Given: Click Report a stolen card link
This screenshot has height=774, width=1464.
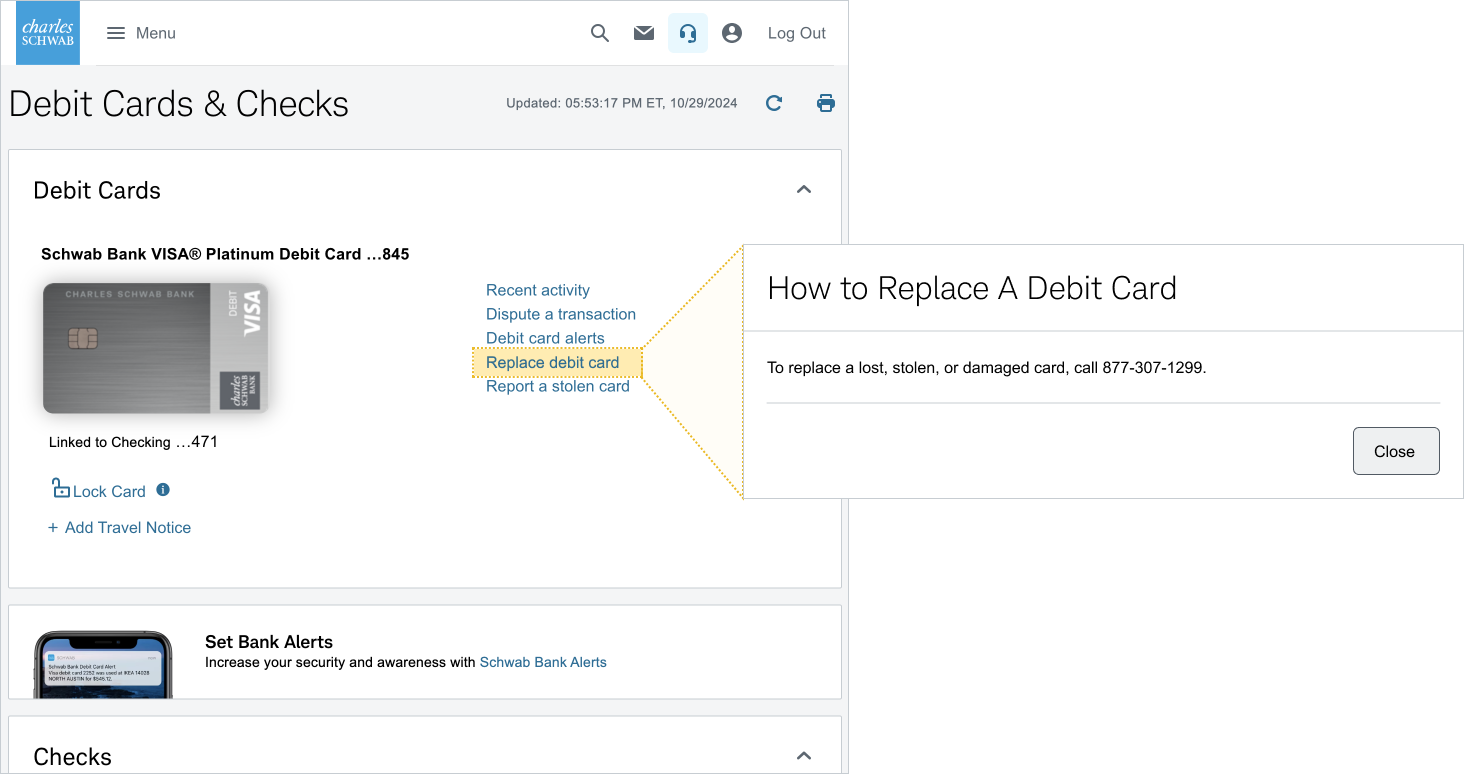Looking at the screenshot, I should 558,386.
